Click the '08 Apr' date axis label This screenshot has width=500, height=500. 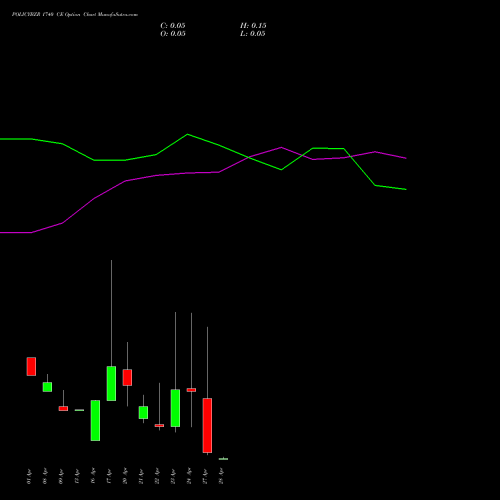(45, 476)
